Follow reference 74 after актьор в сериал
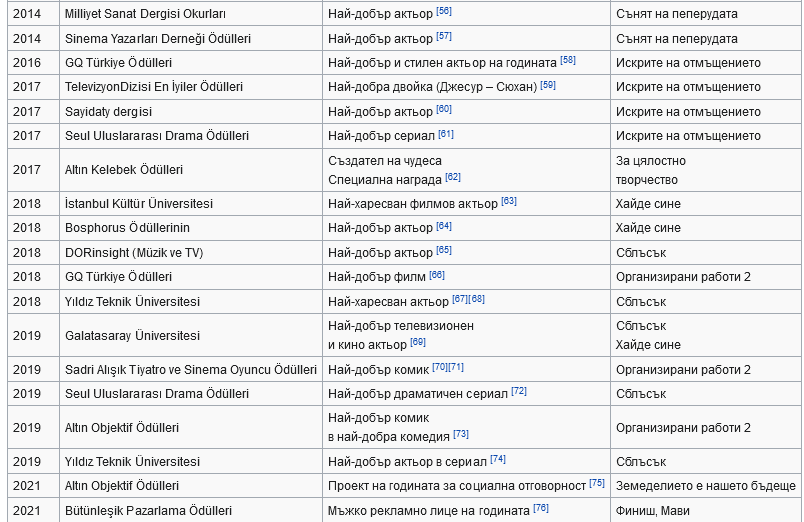The width and height of the screenshot is (804, 522). click(x=498, y=459)
